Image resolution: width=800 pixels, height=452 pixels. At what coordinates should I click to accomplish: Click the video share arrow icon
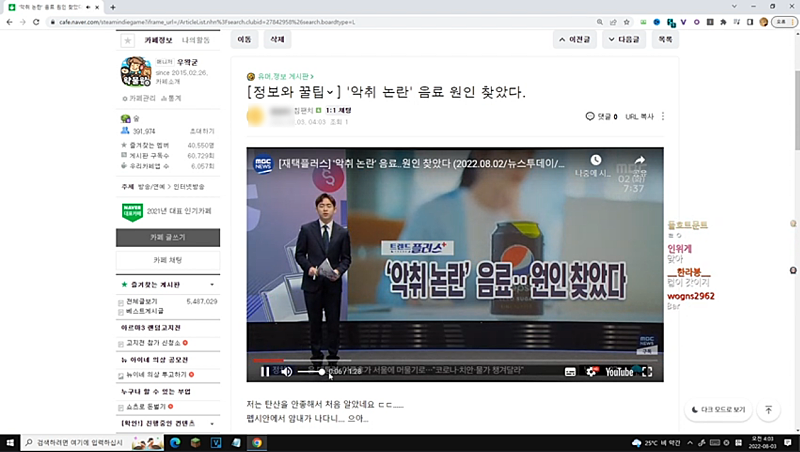[x=640, y=160]
